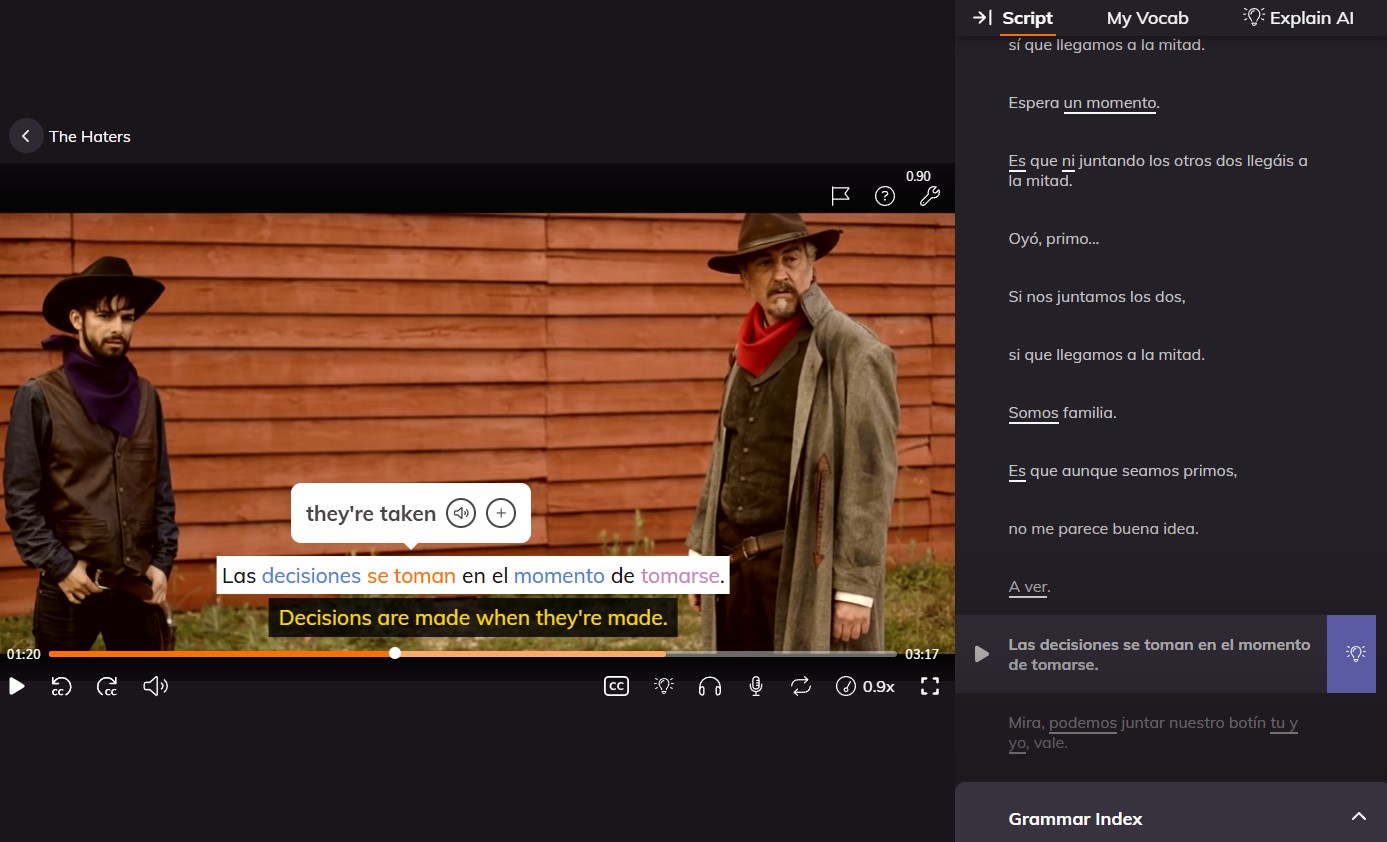Click the word "decisiones" in the subtitle

[x=311, y=576]
